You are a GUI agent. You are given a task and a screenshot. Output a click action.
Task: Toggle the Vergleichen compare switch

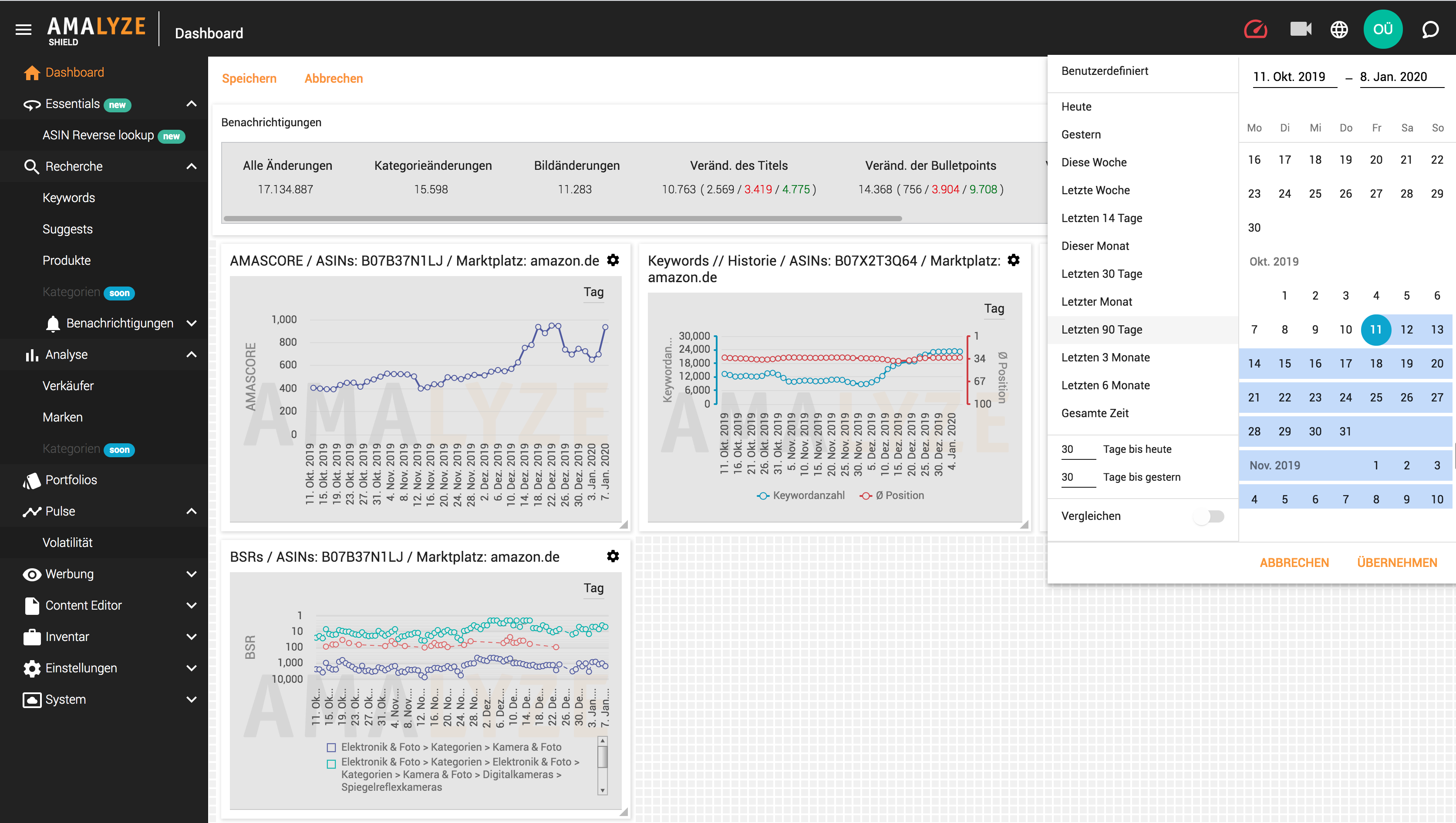pyautogui.click(x=1209, y=516)
